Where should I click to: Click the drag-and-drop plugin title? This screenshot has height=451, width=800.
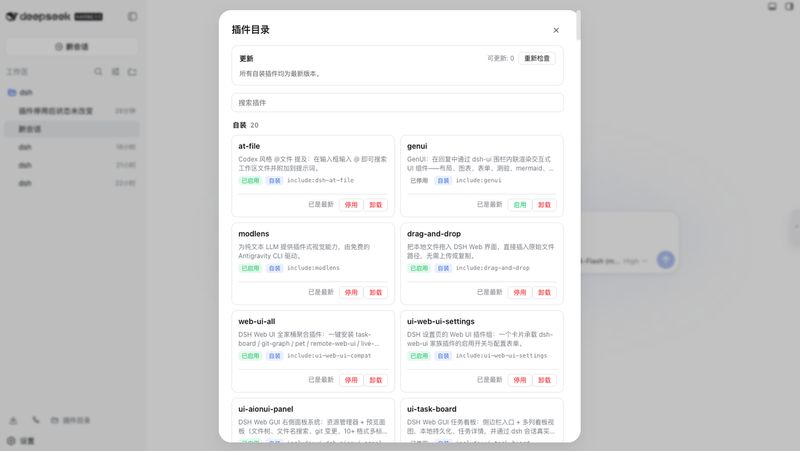[x=434, y=234]
